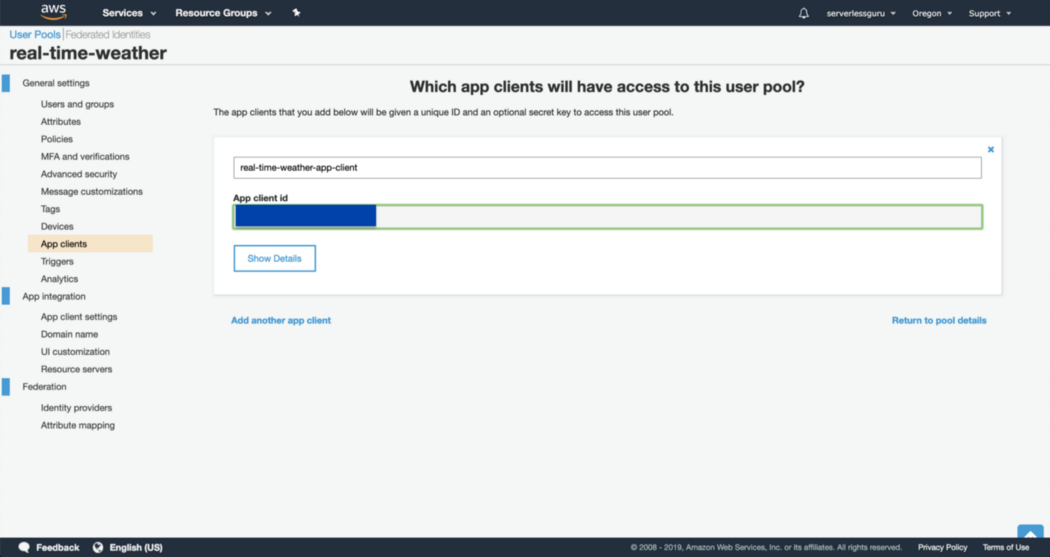Open Domain name settings

pyautogui.click(x=69, y=334)
